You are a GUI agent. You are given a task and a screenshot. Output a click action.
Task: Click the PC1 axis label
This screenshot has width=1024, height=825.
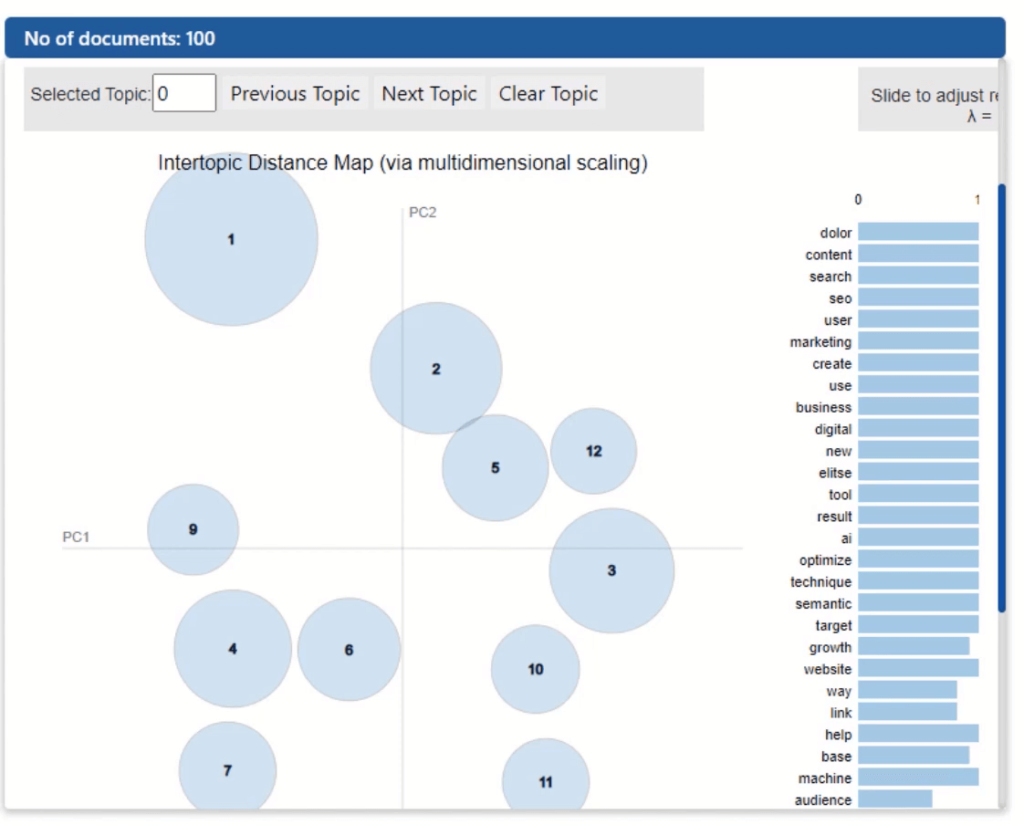click(76, 536)
